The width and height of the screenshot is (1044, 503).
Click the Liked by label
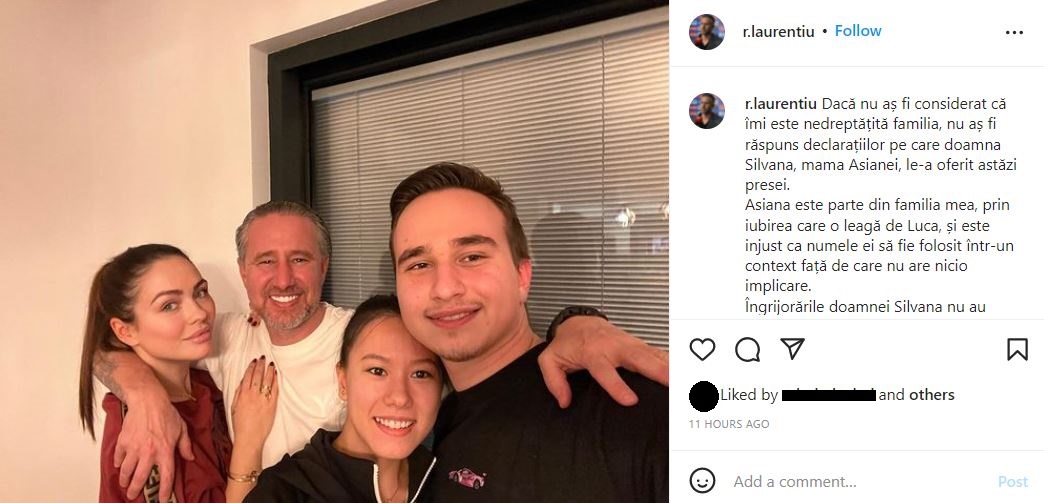coord(750,395)
